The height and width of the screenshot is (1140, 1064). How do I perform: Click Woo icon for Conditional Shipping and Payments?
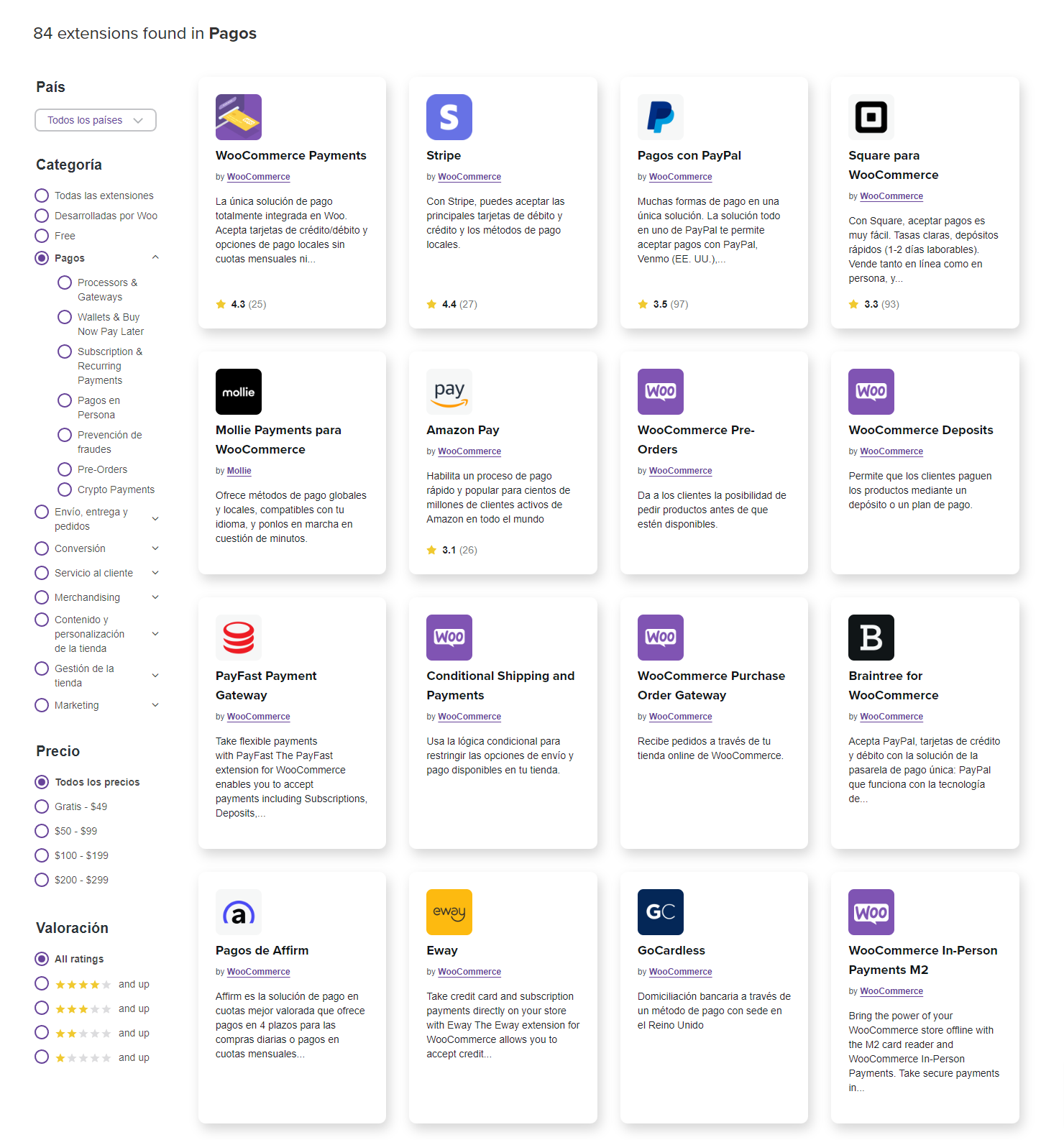click(449, 638)
